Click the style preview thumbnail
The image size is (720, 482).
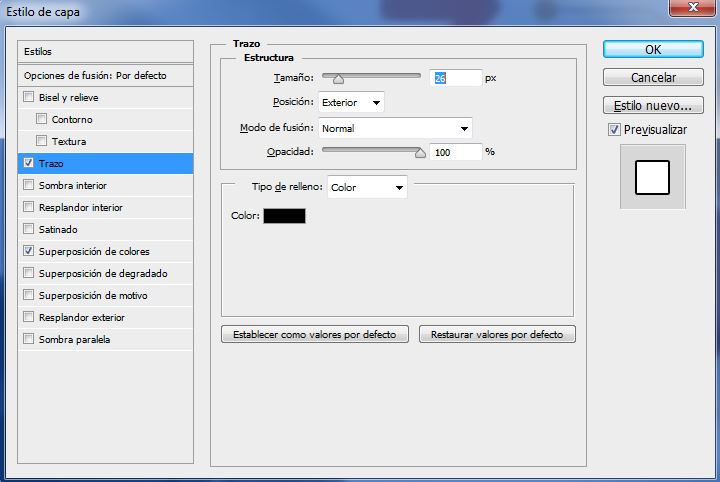tap(652, 177)
